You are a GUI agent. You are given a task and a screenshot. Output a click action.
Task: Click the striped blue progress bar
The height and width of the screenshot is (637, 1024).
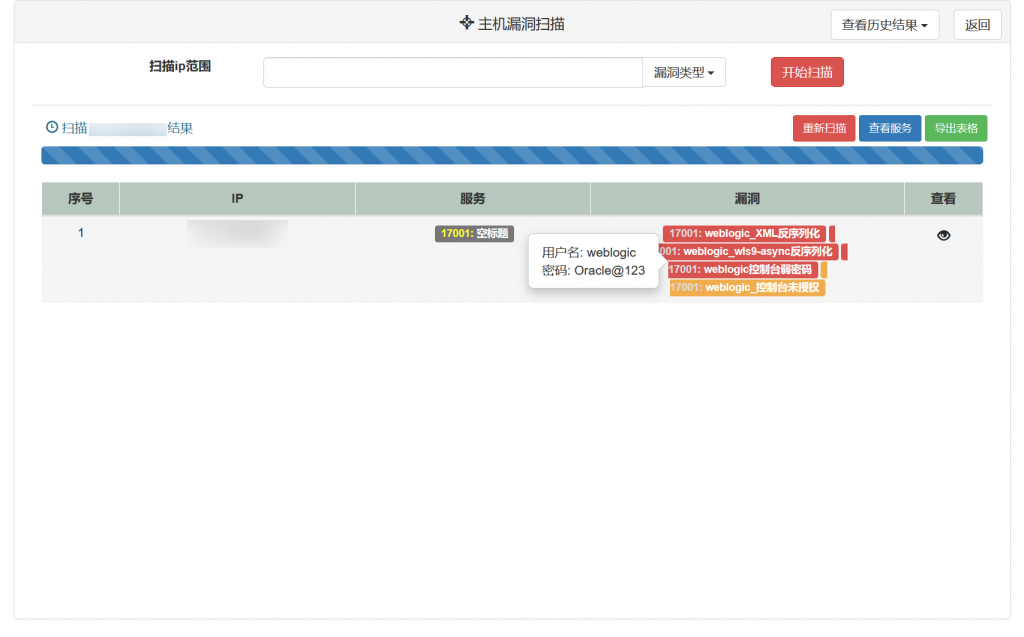512,155
